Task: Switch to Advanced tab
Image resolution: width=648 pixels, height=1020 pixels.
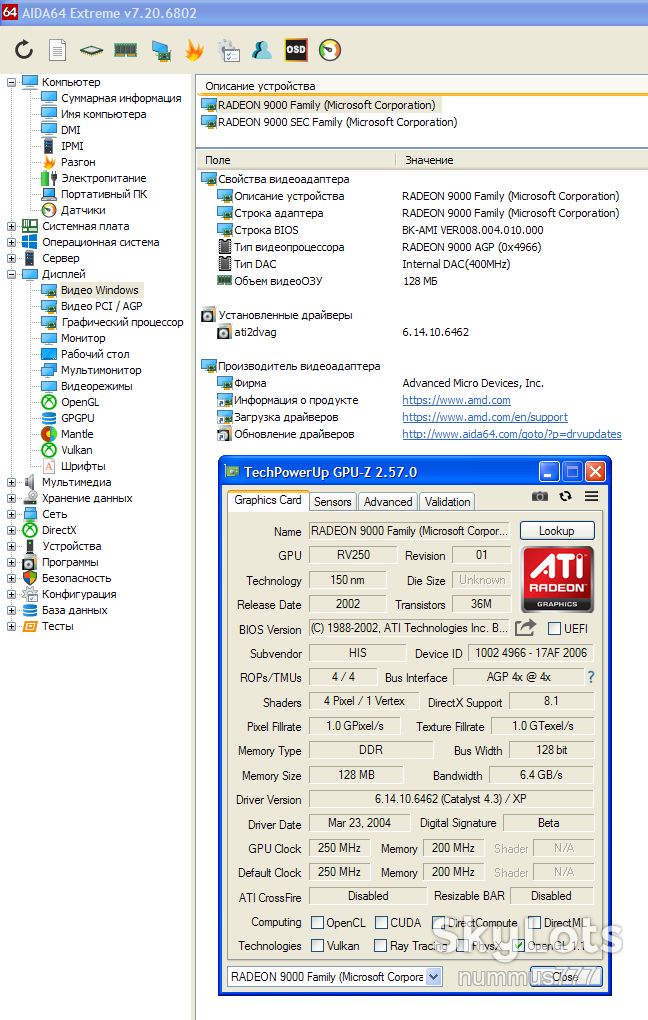Action: click(x=388, y=502)
